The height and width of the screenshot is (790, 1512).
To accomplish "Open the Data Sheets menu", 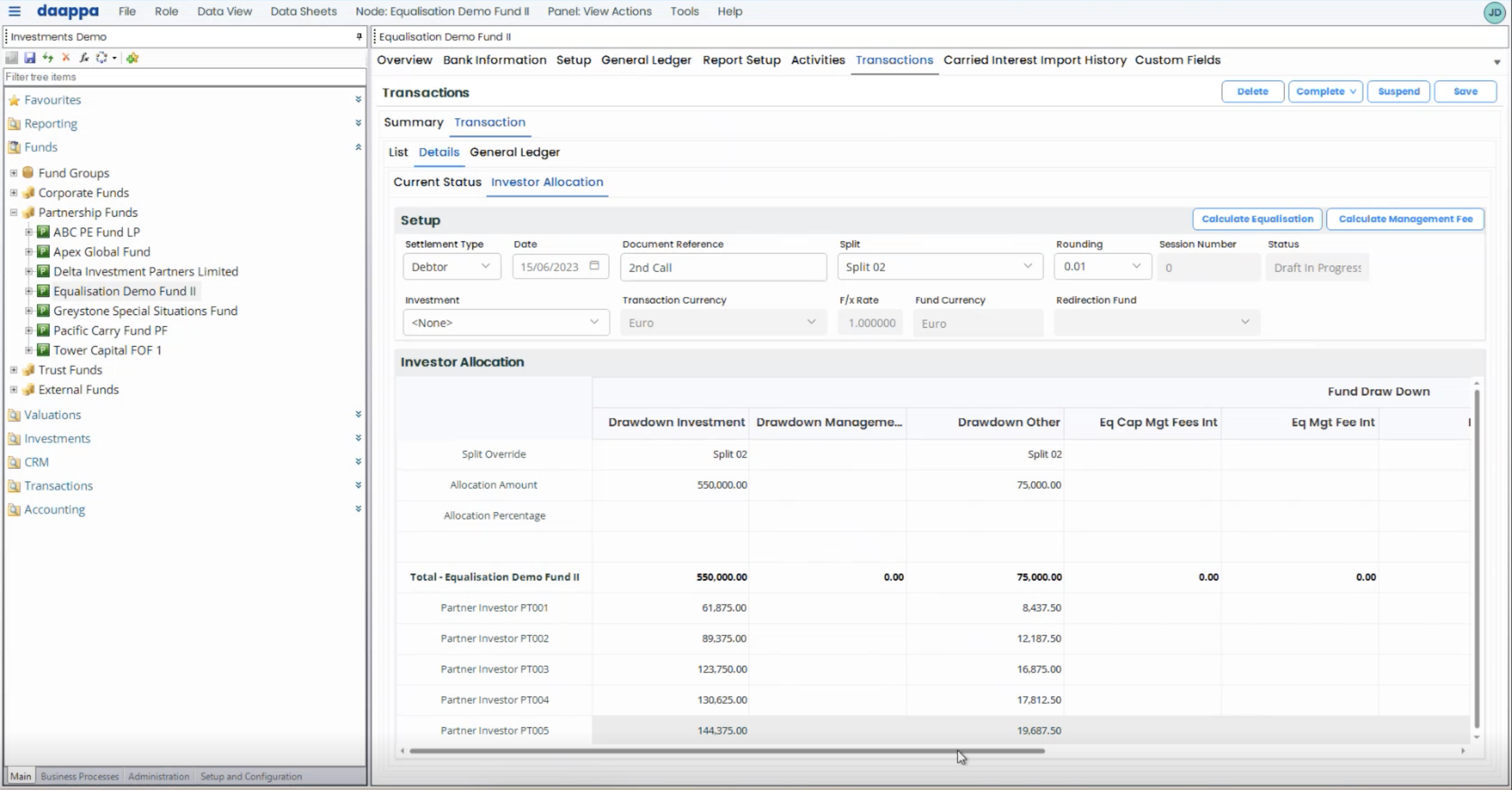I will coord(303,11).
